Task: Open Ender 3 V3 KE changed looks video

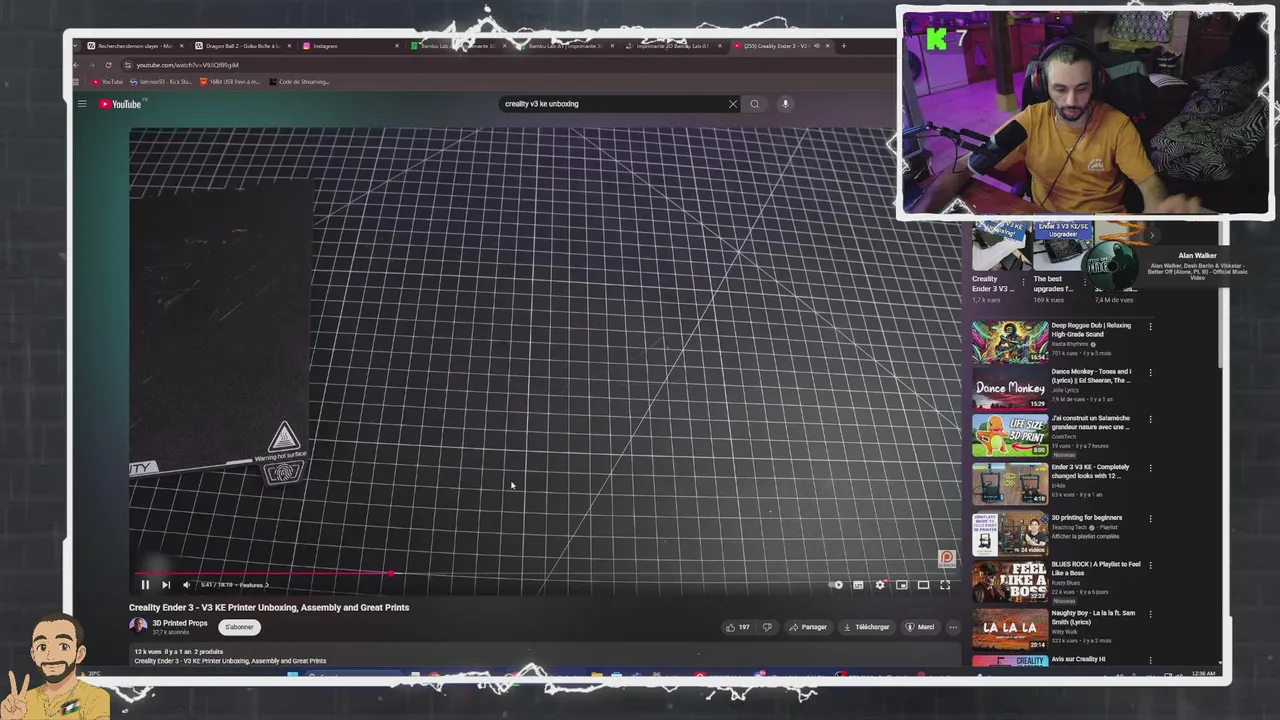Action: point(1010,483)
